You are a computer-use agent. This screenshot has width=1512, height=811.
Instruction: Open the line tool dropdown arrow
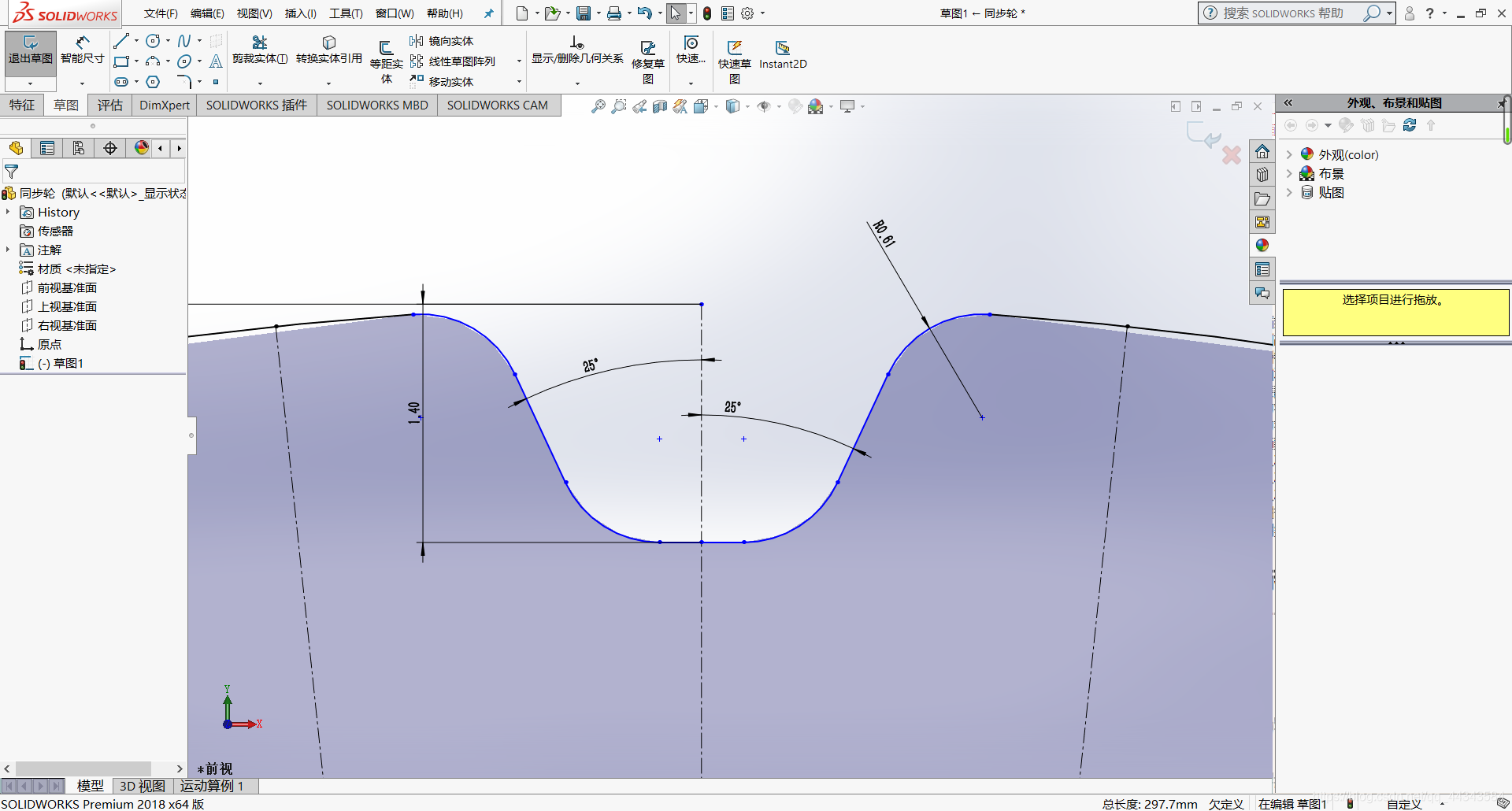pos(137,41)
